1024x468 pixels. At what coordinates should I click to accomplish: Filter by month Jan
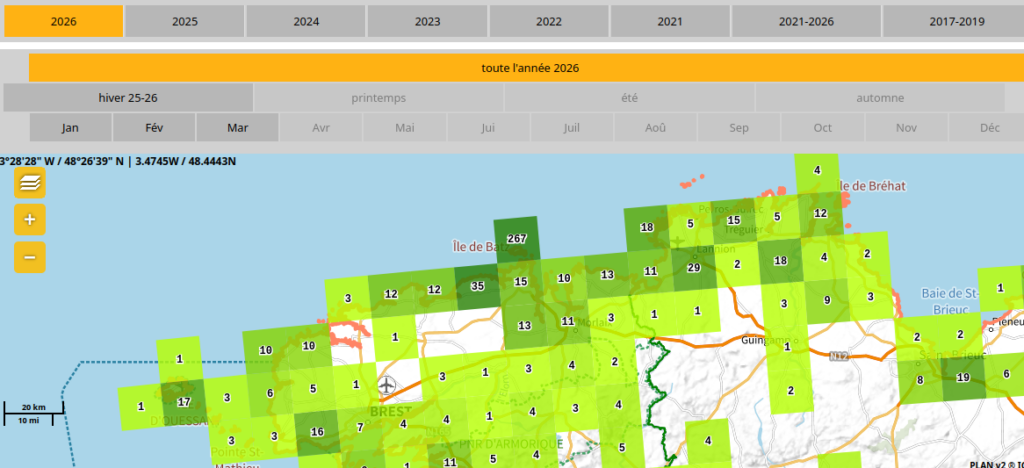pos(70,128)
